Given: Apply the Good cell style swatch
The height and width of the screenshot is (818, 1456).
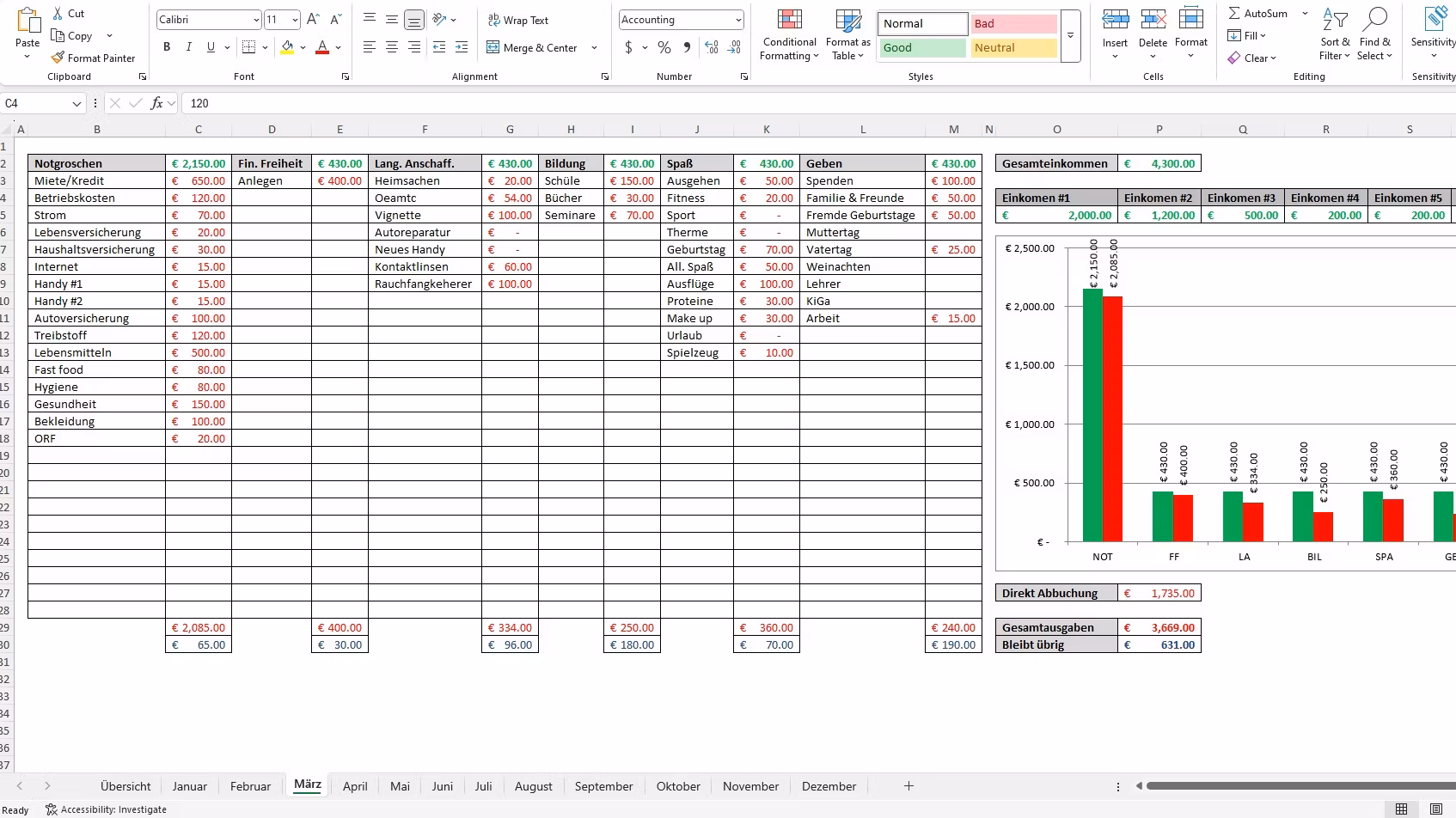Looking at the screenshot, I should 921,48.
